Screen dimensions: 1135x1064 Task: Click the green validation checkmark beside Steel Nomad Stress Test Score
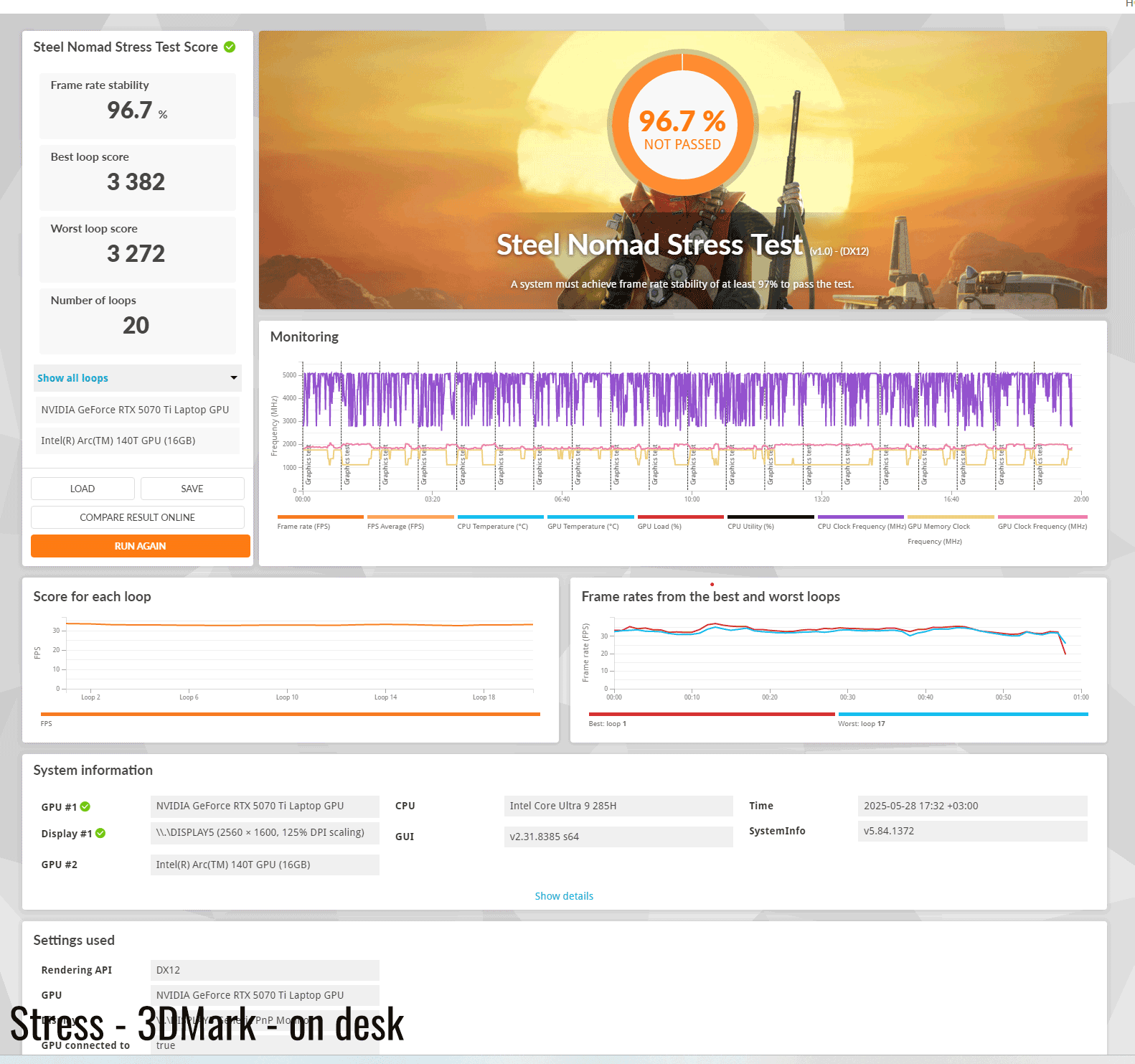[x=230, y=47]
